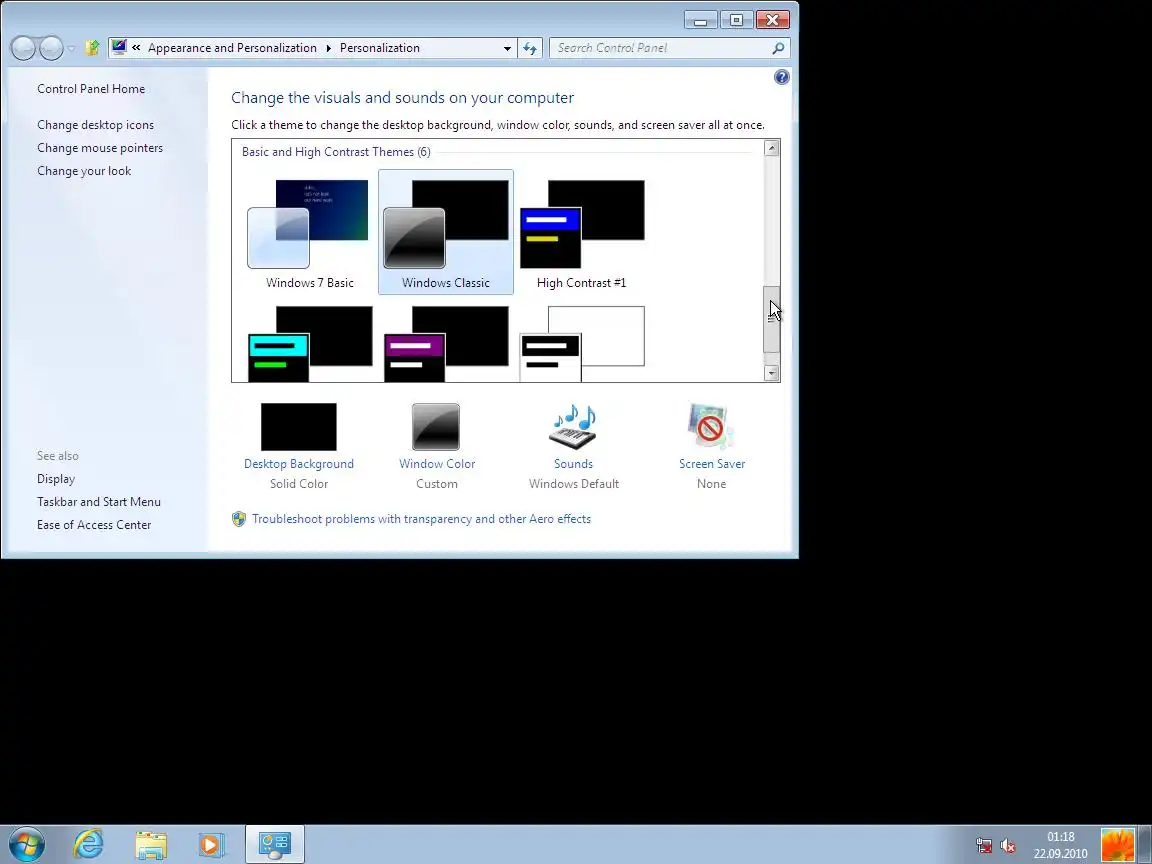This screenshot has width=1152, height=864.
Task: Click the Desktop Background link
Action: click(x=298, y=464)
